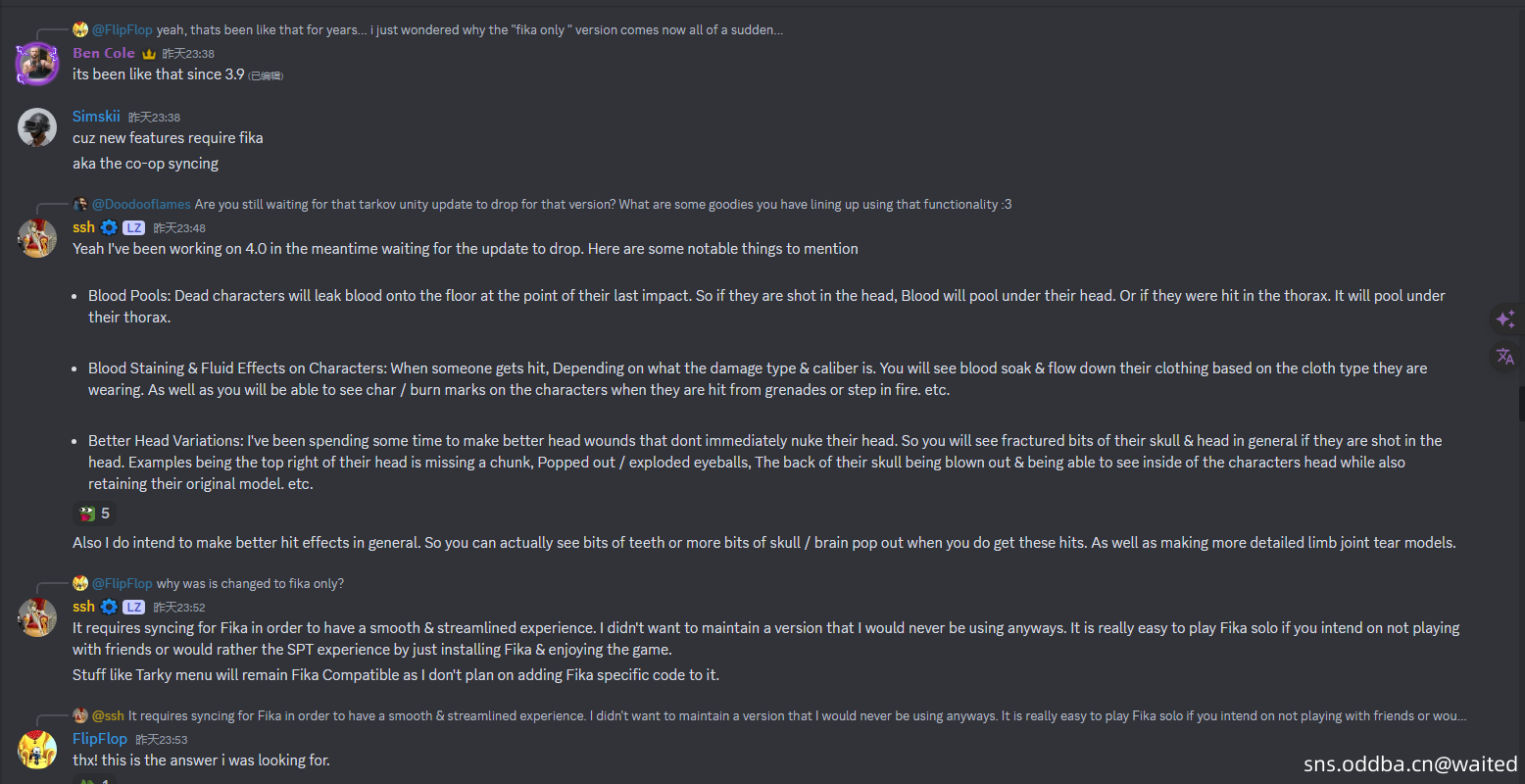Click the Simskii username

[x=96, y=116]
